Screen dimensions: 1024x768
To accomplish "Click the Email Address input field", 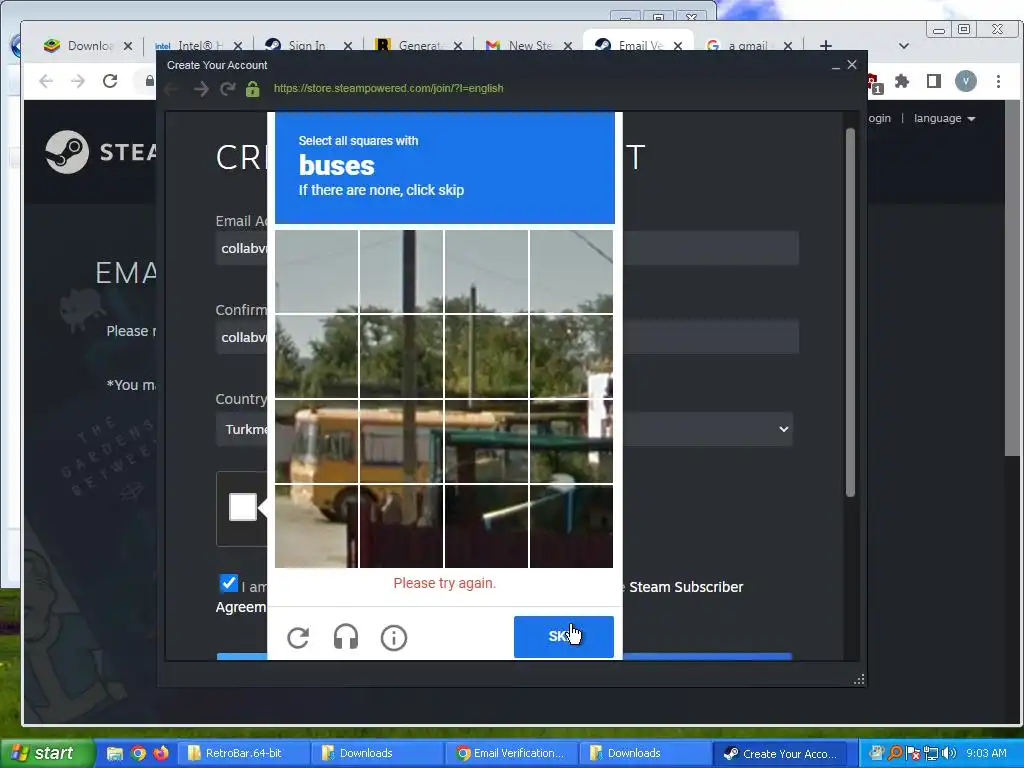I will (x=507, y=248).
